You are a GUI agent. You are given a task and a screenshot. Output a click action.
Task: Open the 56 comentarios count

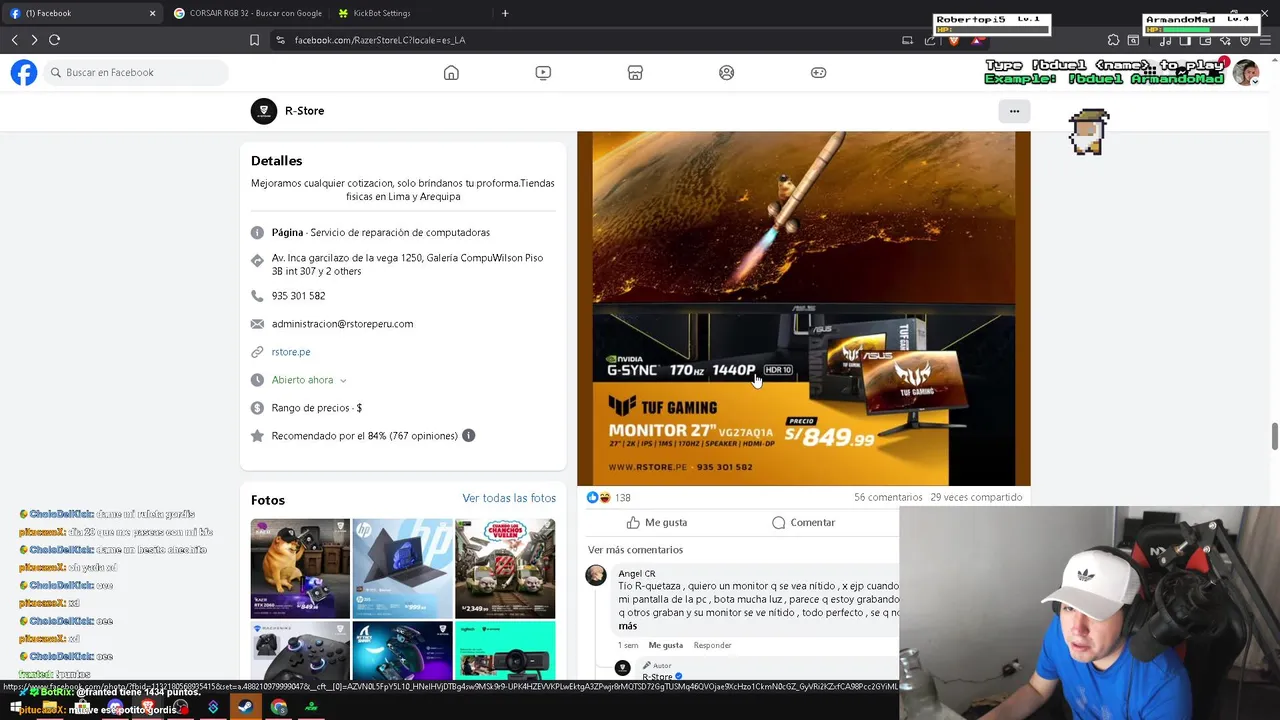888,497
